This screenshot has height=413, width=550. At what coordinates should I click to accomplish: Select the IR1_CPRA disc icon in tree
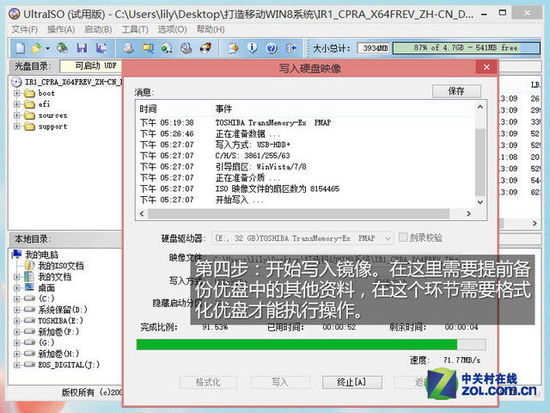[x=16, y=82]
